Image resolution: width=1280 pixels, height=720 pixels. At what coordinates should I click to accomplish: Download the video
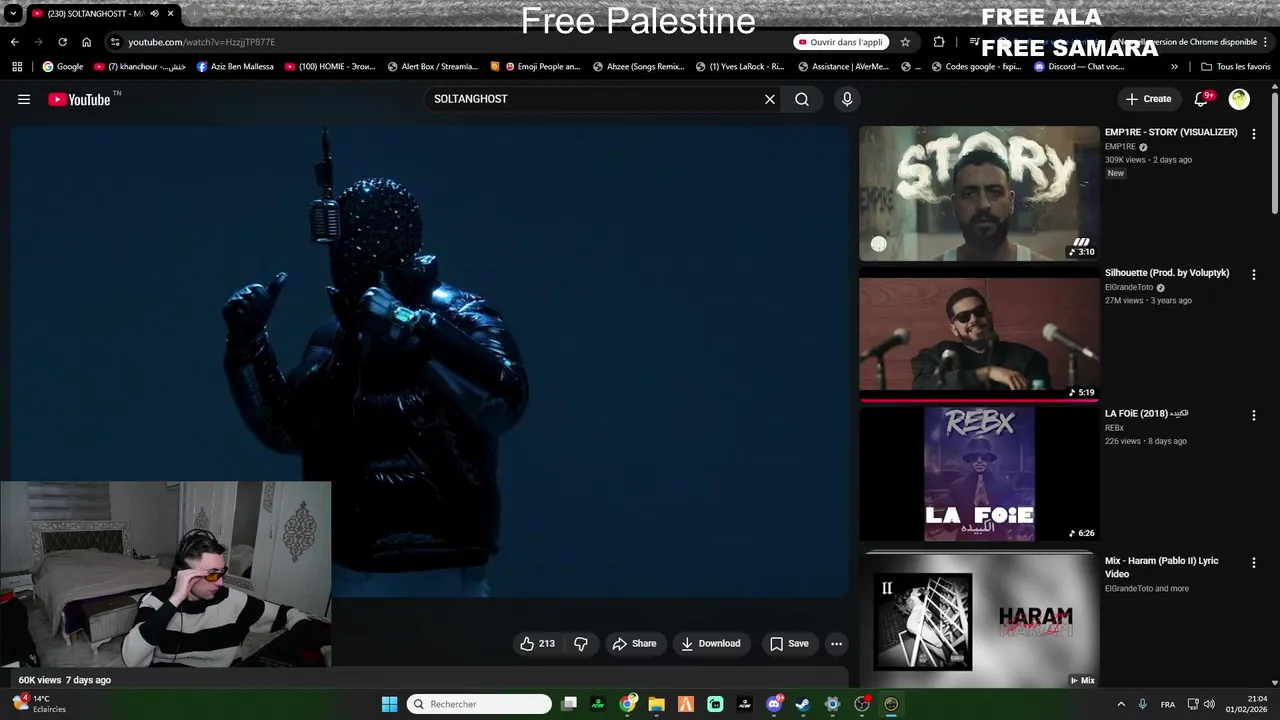pos(710,644)
